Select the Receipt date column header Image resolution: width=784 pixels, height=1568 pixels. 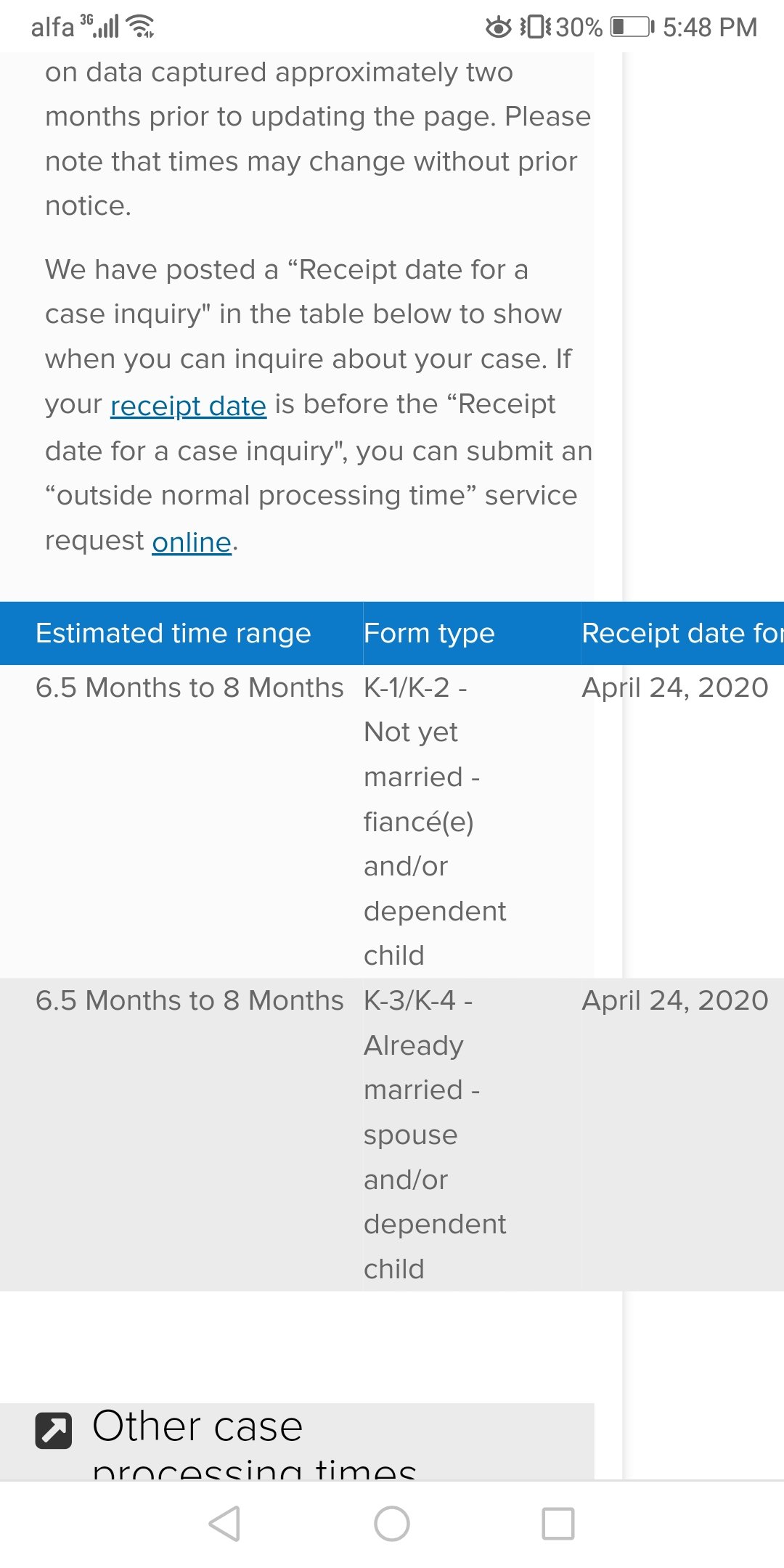(x=682, y=633)
